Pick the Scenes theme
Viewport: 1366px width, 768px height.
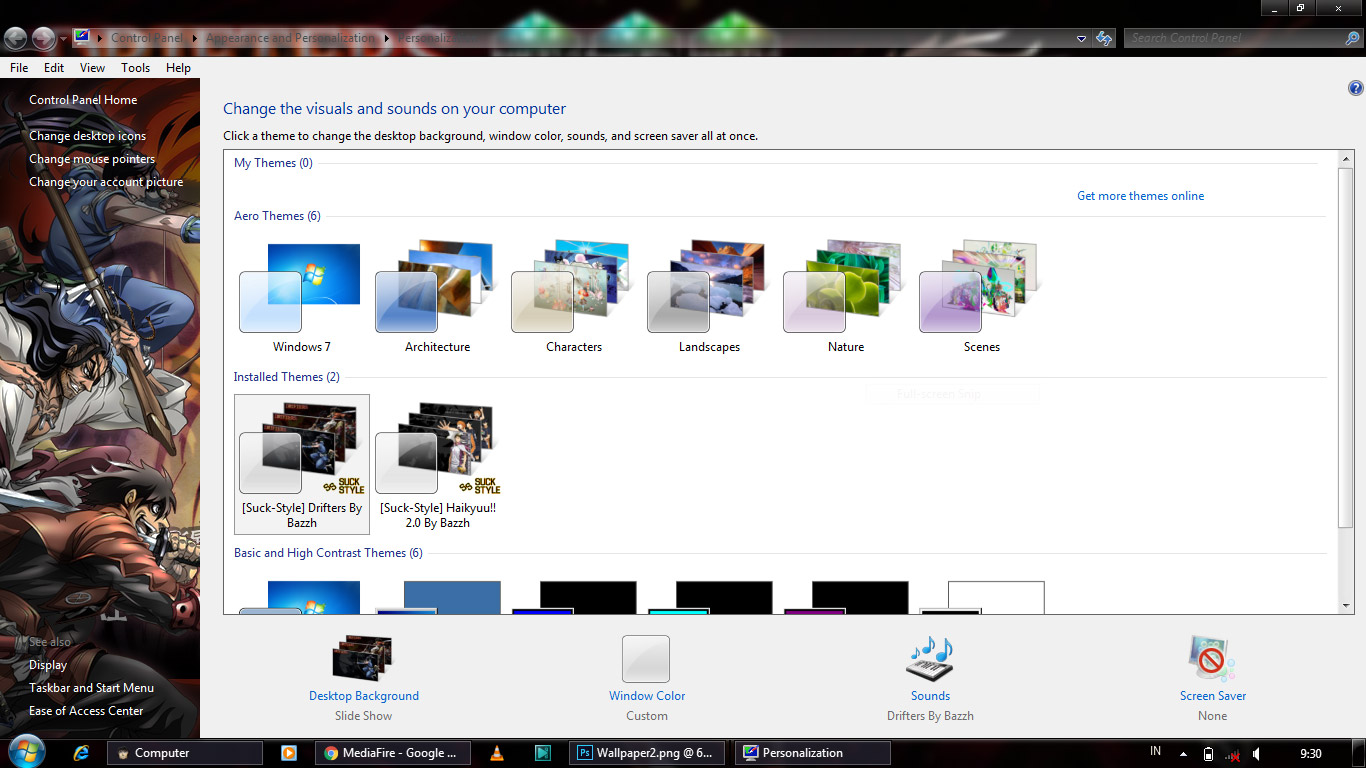(981, 297)
